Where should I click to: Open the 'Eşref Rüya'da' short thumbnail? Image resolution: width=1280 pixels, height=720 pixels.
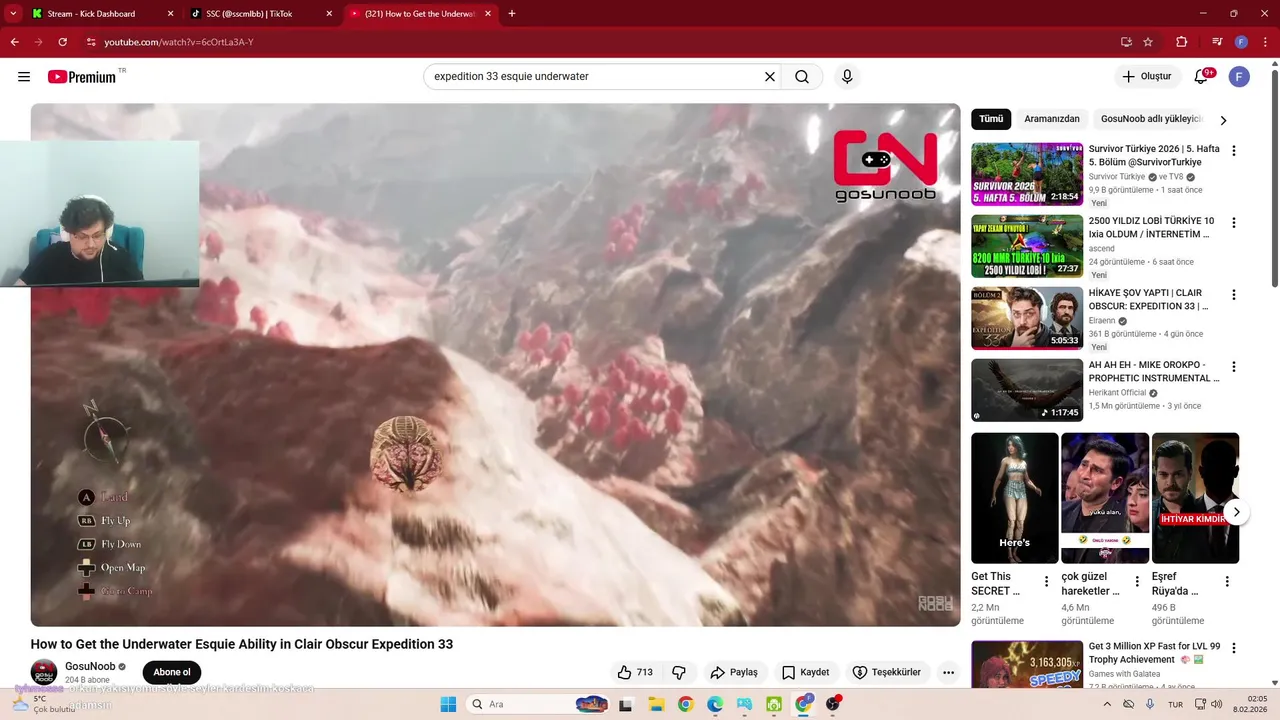tap(1195, 498)
